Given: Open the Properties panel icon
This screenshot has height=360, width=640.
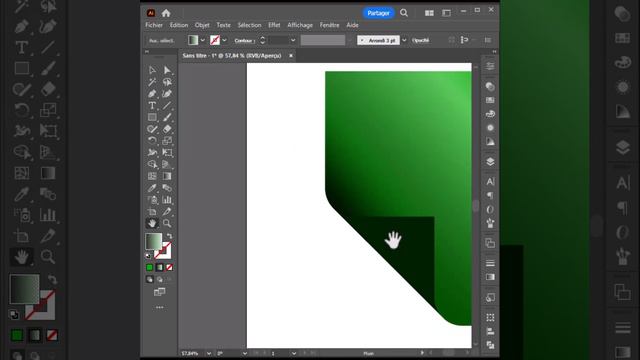Looking at the screenshot, I should (x=490, y=66).
